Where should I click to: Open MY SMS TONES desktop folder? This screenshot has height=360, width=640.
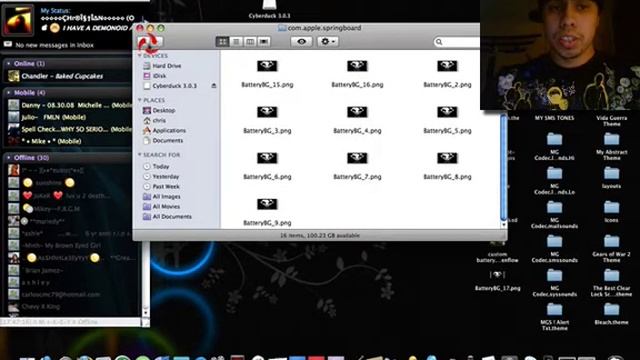(x=554, y=118)
